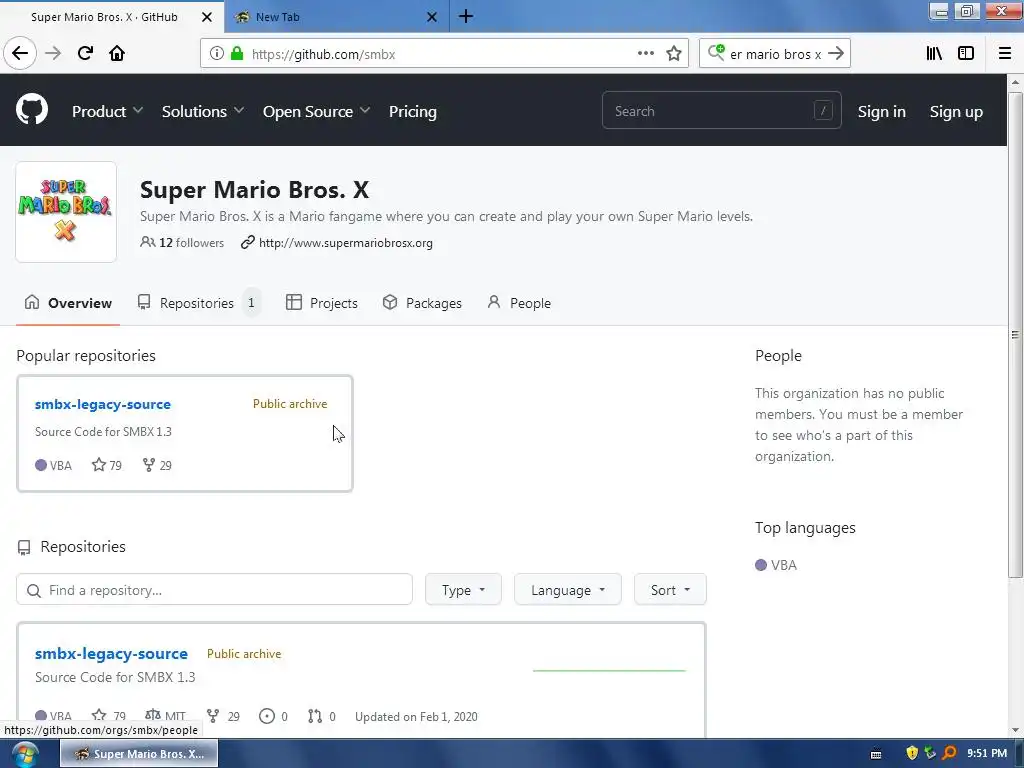Focus the GitHub Search field

(x=722, y=111)
